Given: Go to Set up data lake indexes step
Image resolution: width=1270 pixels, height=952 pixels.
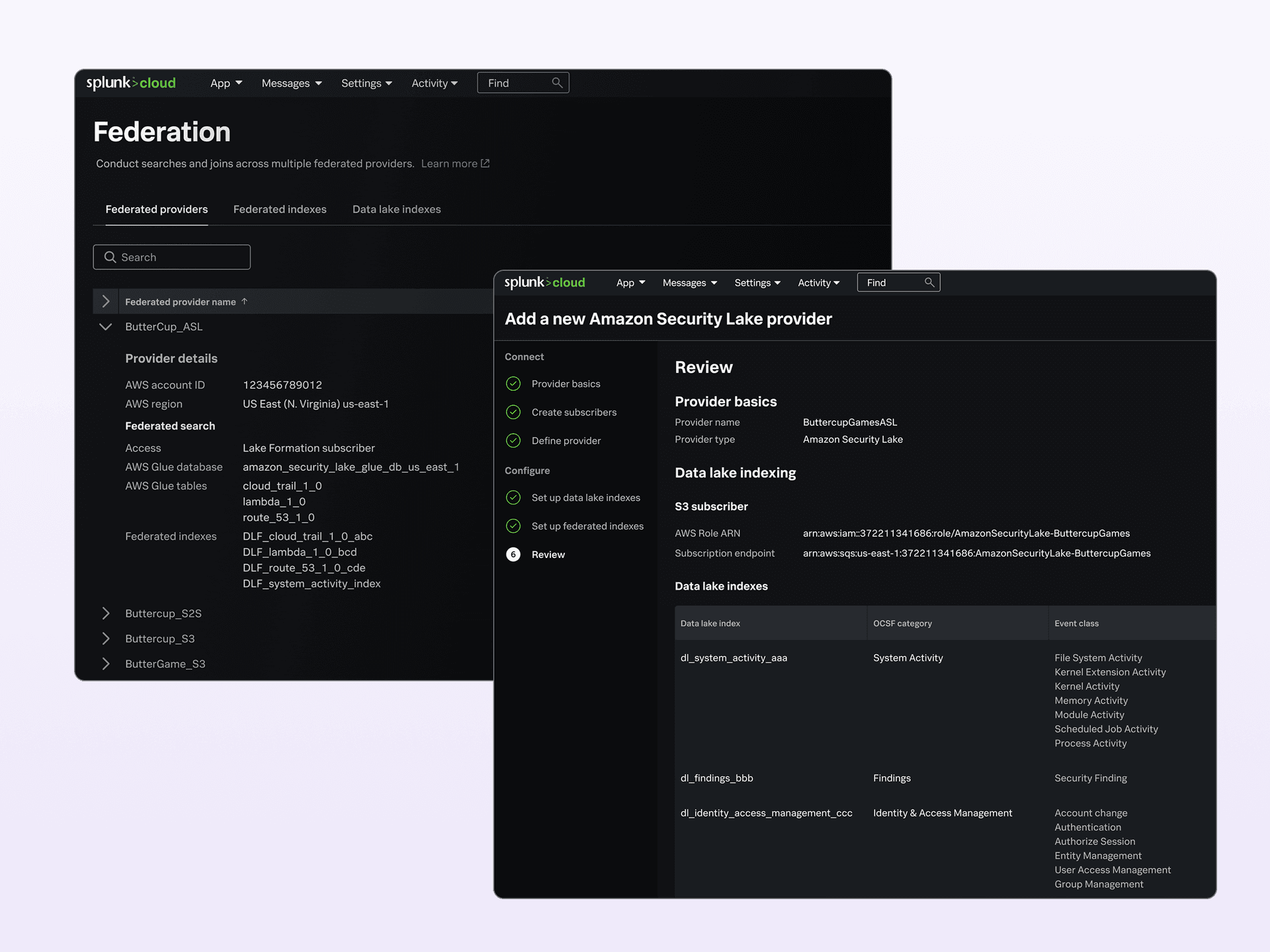Looking at the screenshot, I should click(586, 498).
